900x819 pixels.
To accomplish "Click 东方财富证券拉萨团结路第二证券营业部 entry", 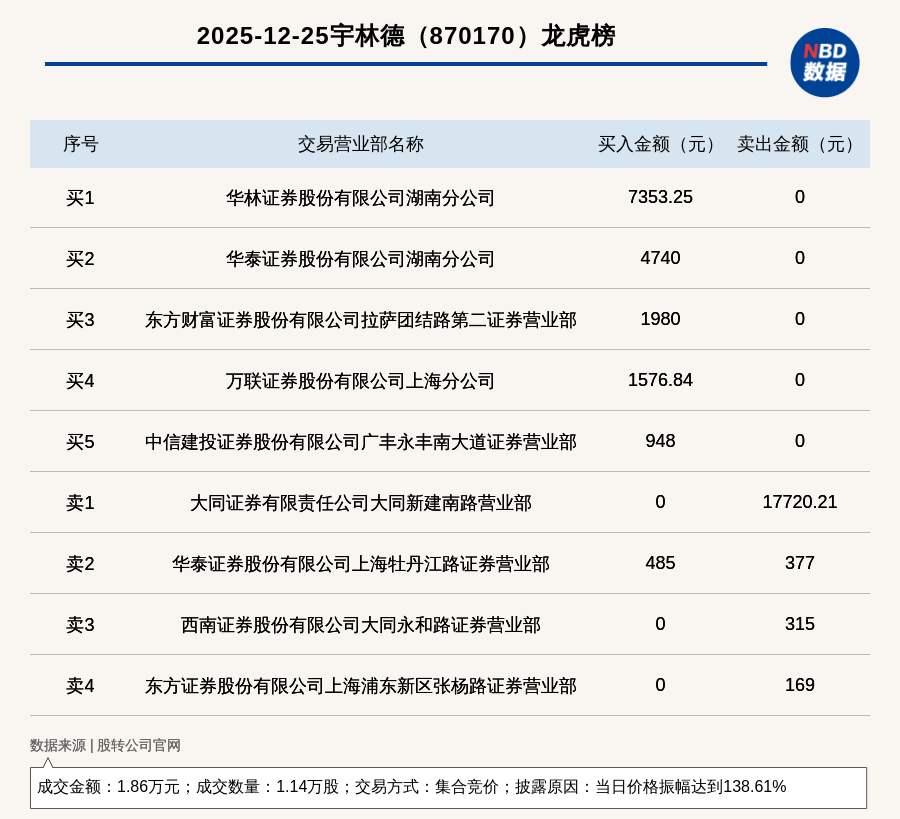I will point(361,320).
